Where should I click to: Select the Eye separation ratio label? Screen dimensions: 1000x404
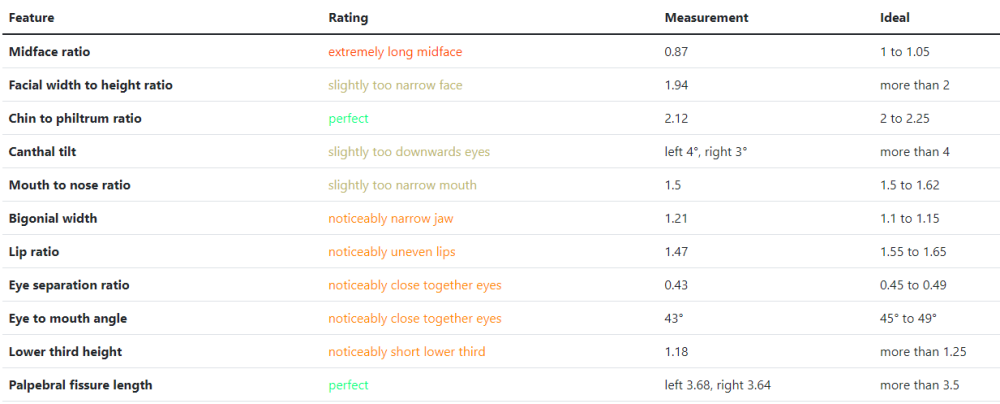(69, 285)
